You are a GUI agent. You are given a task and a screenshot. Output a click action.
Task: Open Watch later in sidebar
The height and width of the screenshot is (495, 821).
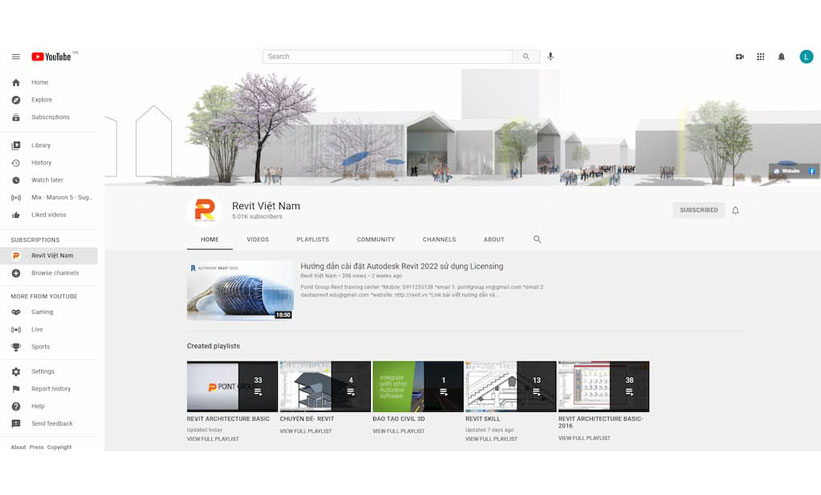click(x=47, y=180)
